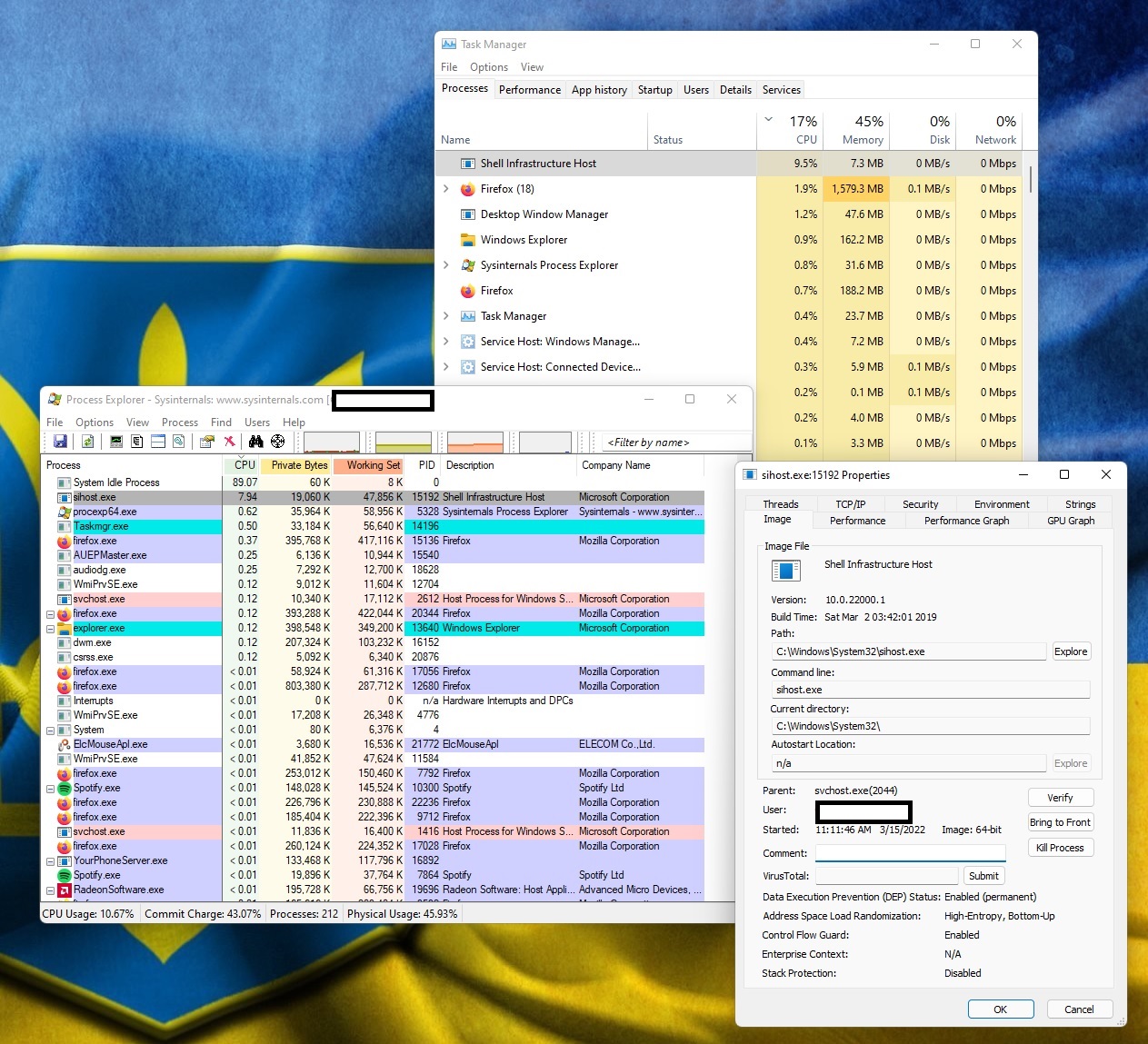Click the Kill Process red X icon
The width and height of the screenshot is (1148, 1044).
click(x=229, y=442)
